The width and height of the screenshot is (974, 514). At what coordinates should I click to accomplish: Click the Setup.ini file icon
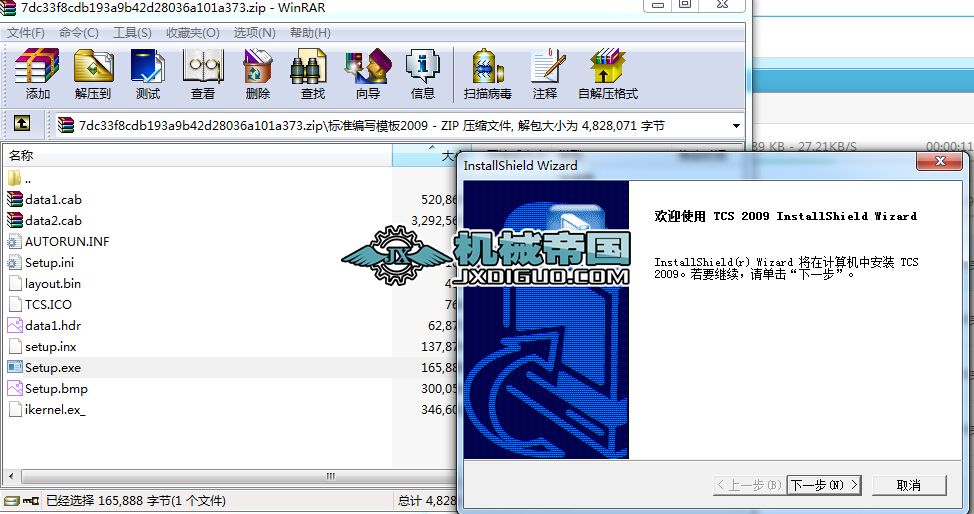pyautogui.click(x=15, y=263)
